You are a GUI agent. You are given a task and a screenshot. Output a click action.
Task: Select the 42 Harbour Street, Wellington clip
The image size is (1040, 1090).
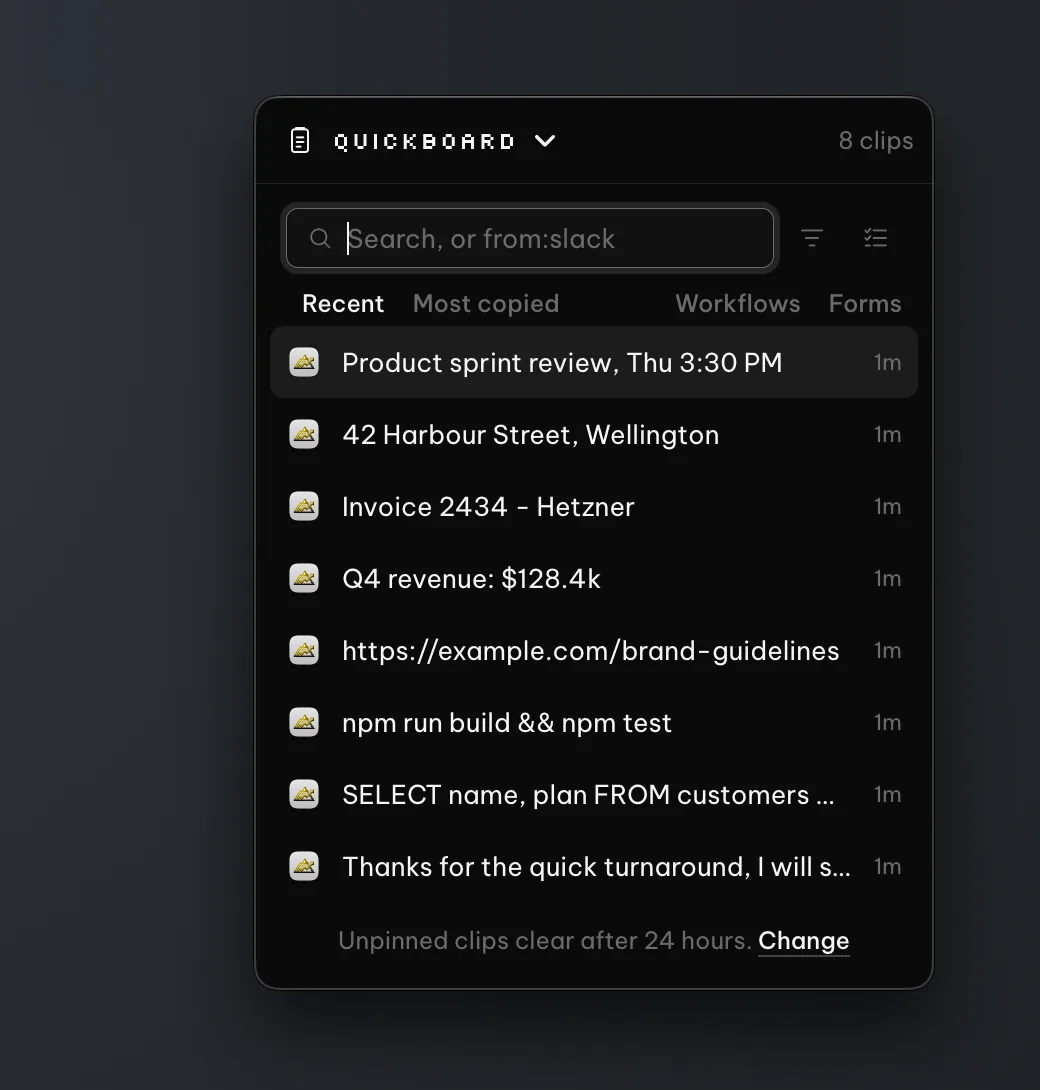tap(594, 434)
